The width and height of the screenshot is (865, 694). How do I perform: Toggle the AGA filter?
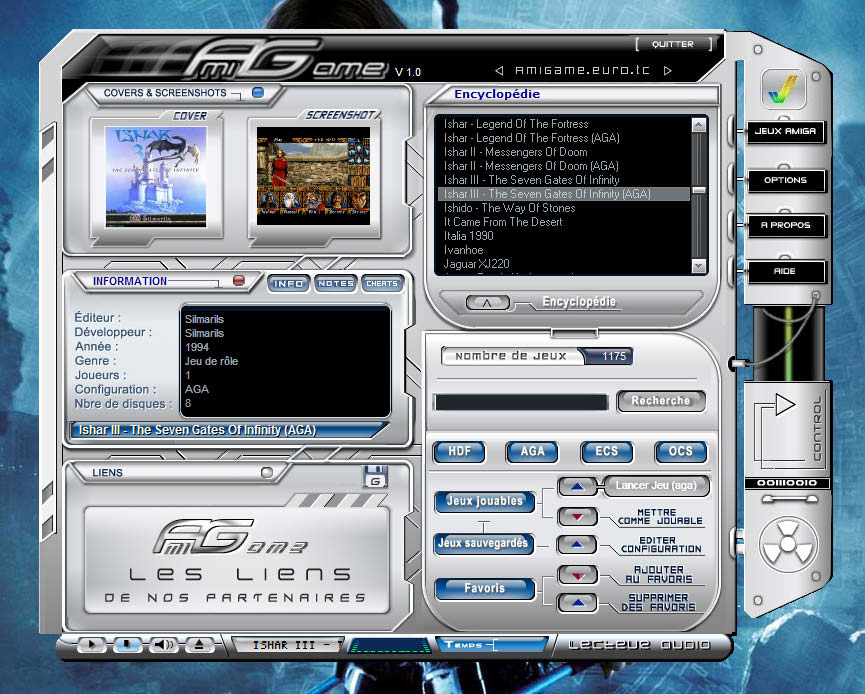pyautogui.click(x=532, y=452)
